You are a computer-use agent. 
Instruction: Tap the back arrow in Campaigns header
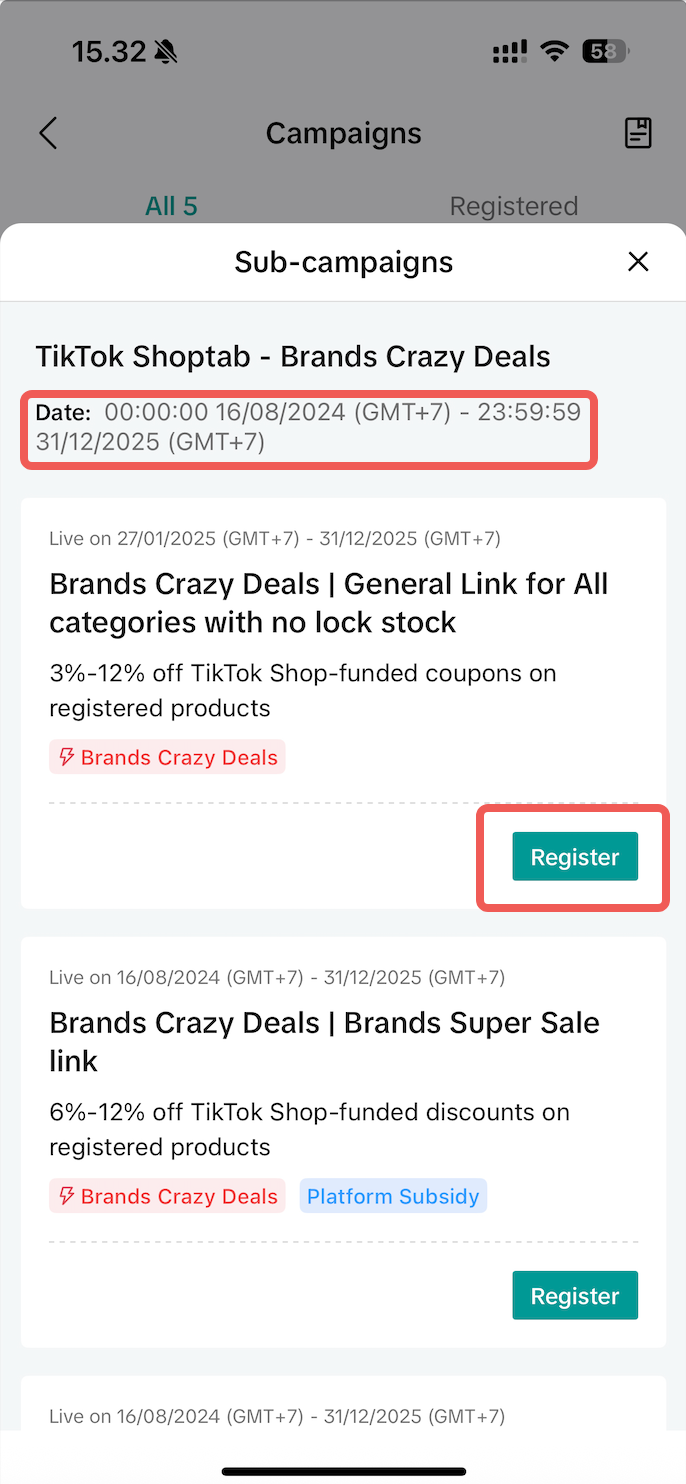pos(48,133)
